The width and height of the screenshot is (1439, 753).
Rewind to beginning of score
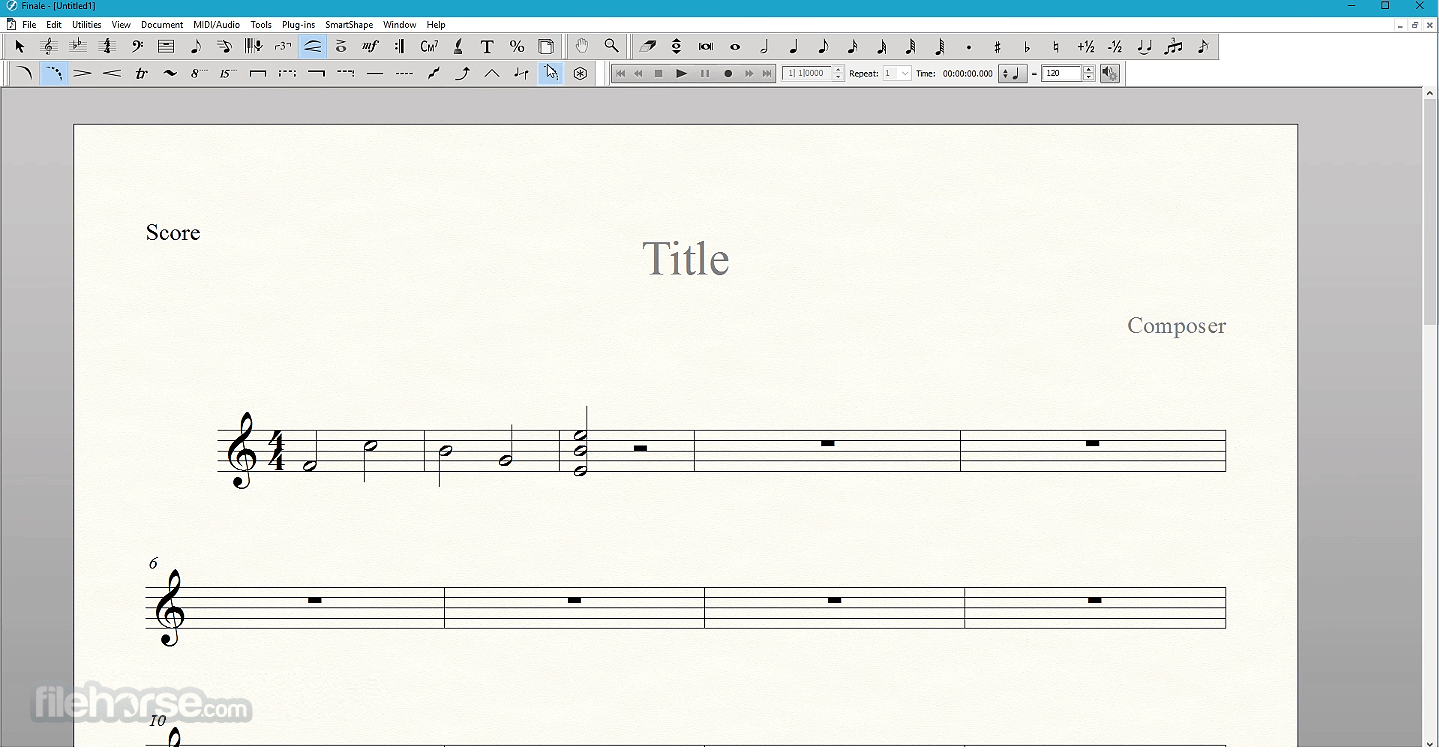coord(620,73)
